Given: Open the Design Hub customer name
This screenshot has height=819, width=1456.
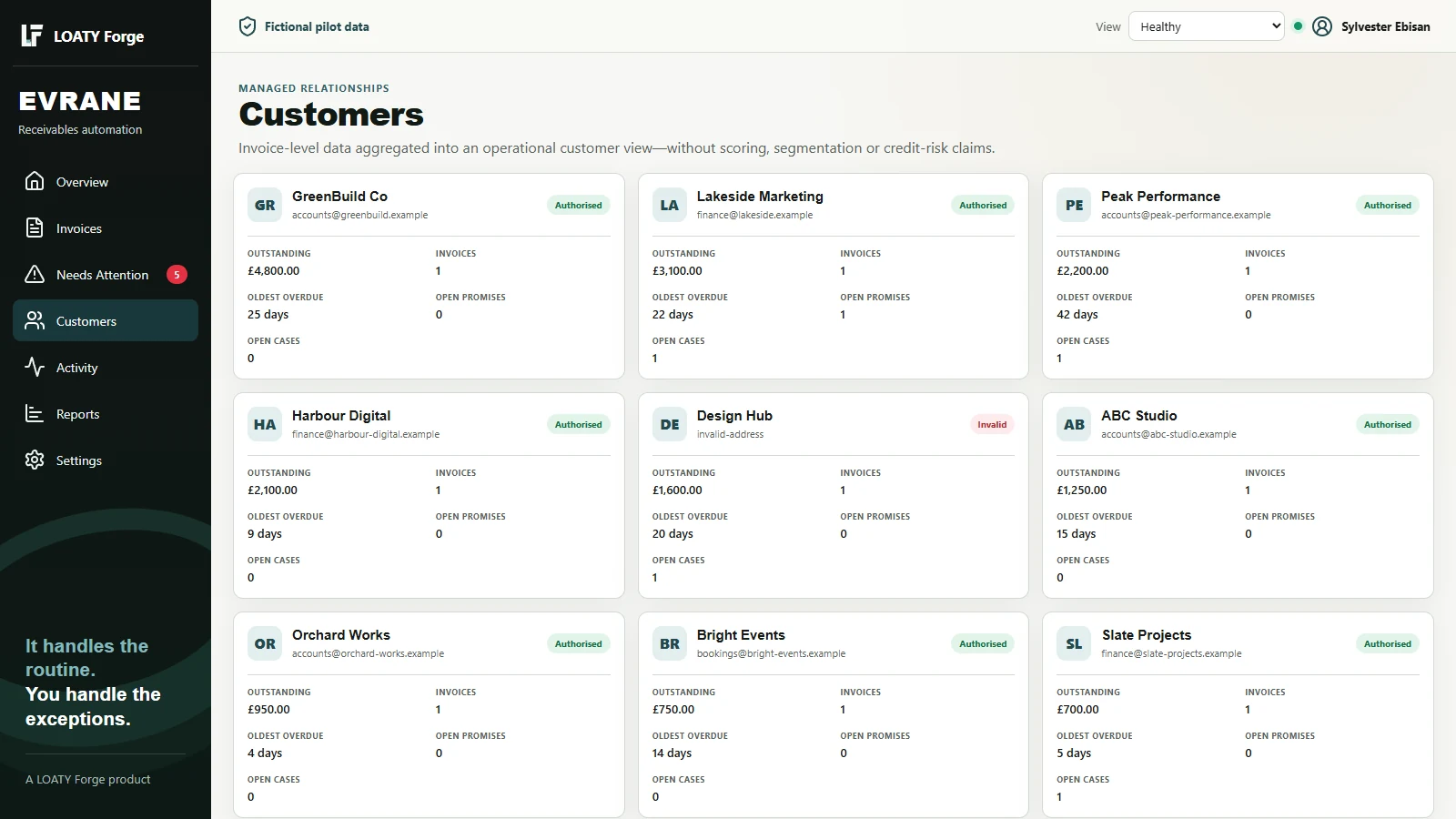Looking at the screenshot, I should (x=734, y=415).
